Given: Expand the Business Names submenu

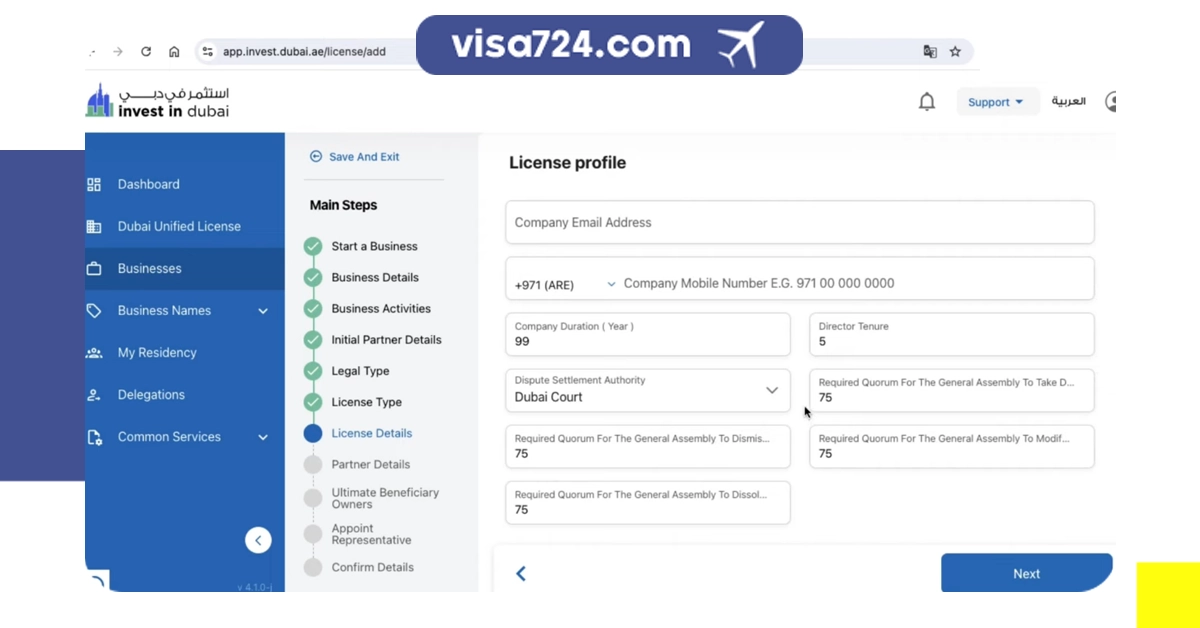Looking at the screenshot, I should (x=263, y=311).
